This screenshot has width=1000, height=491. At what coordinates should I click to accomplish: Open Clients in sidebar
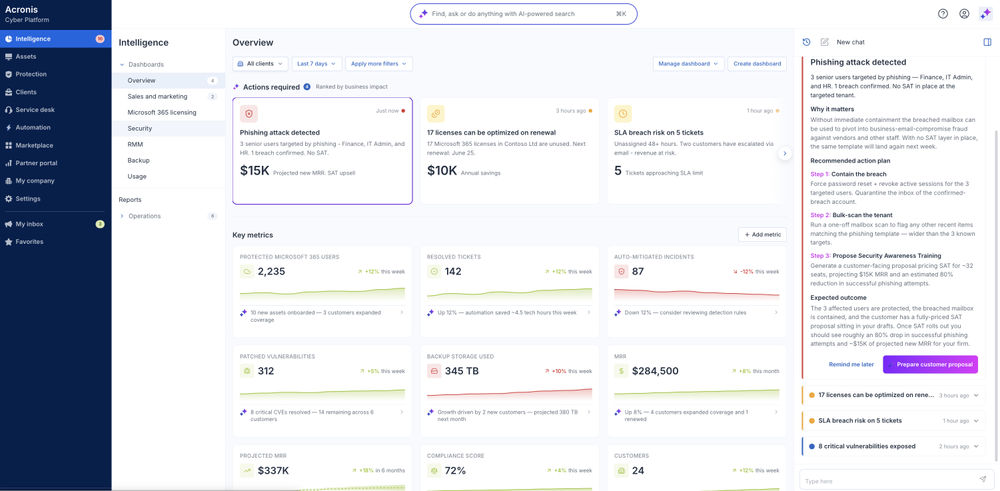tap(55, 92)
